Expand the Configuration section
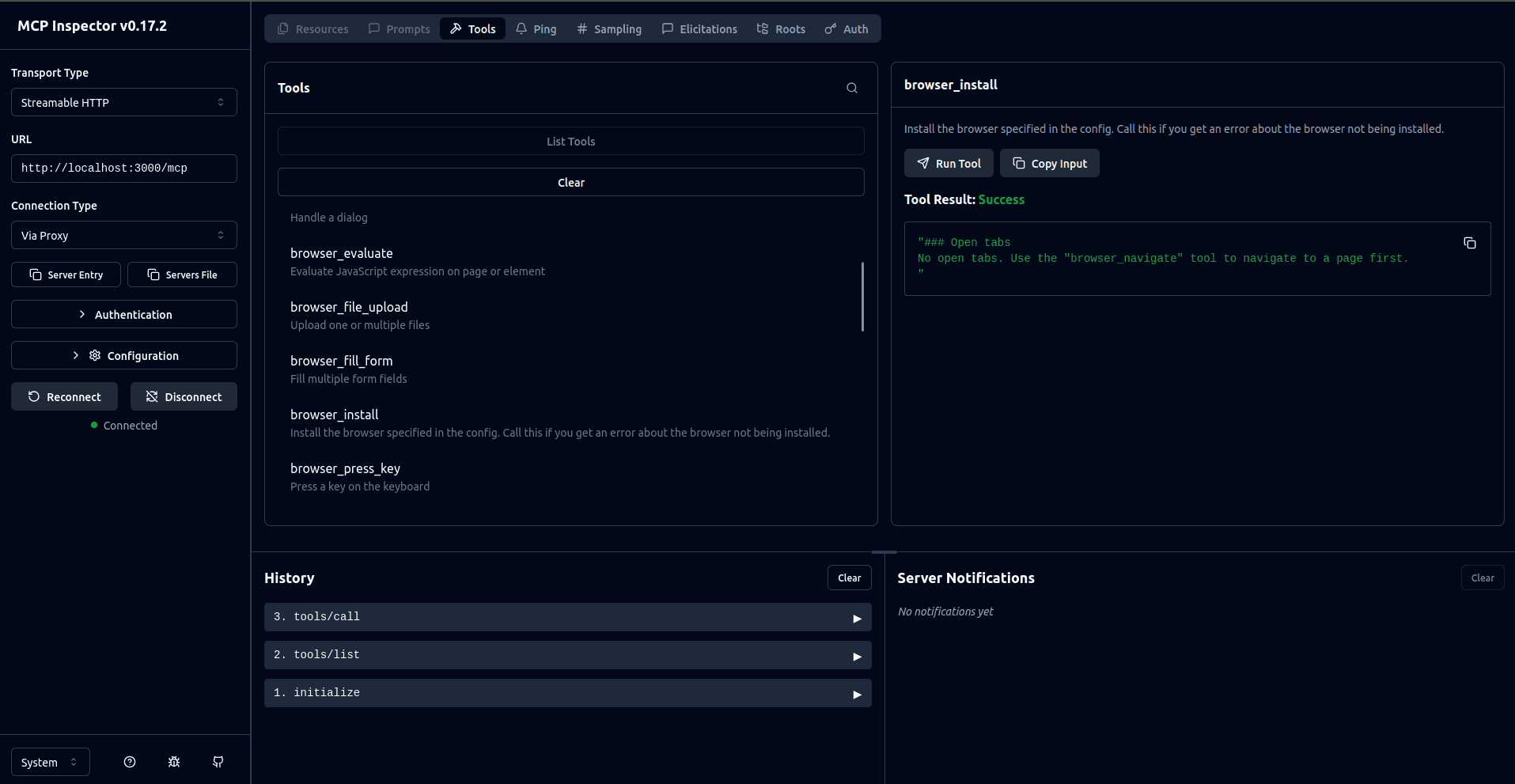 (123, 355)
